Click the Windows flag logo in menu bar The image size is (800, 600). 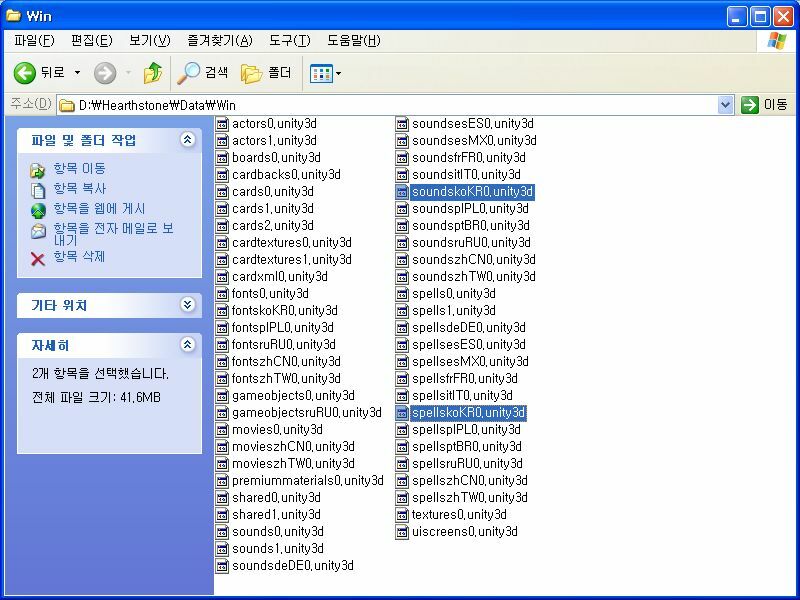pyautogui.click(x=777, y=41)
